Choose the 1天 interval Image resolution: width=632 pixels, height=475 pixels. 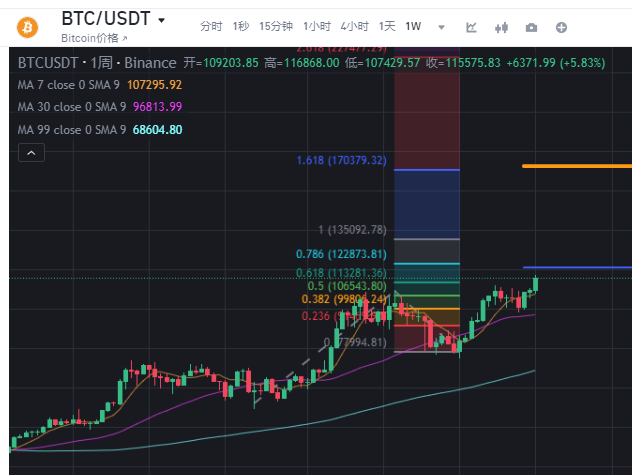point(387,27)
